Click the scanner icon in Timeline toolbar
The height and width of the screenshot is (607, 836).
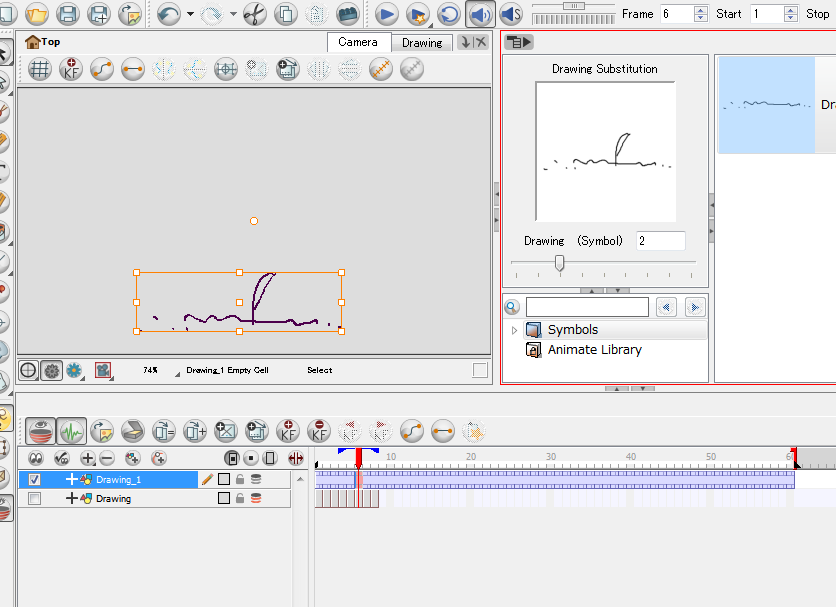coord(133,431)
